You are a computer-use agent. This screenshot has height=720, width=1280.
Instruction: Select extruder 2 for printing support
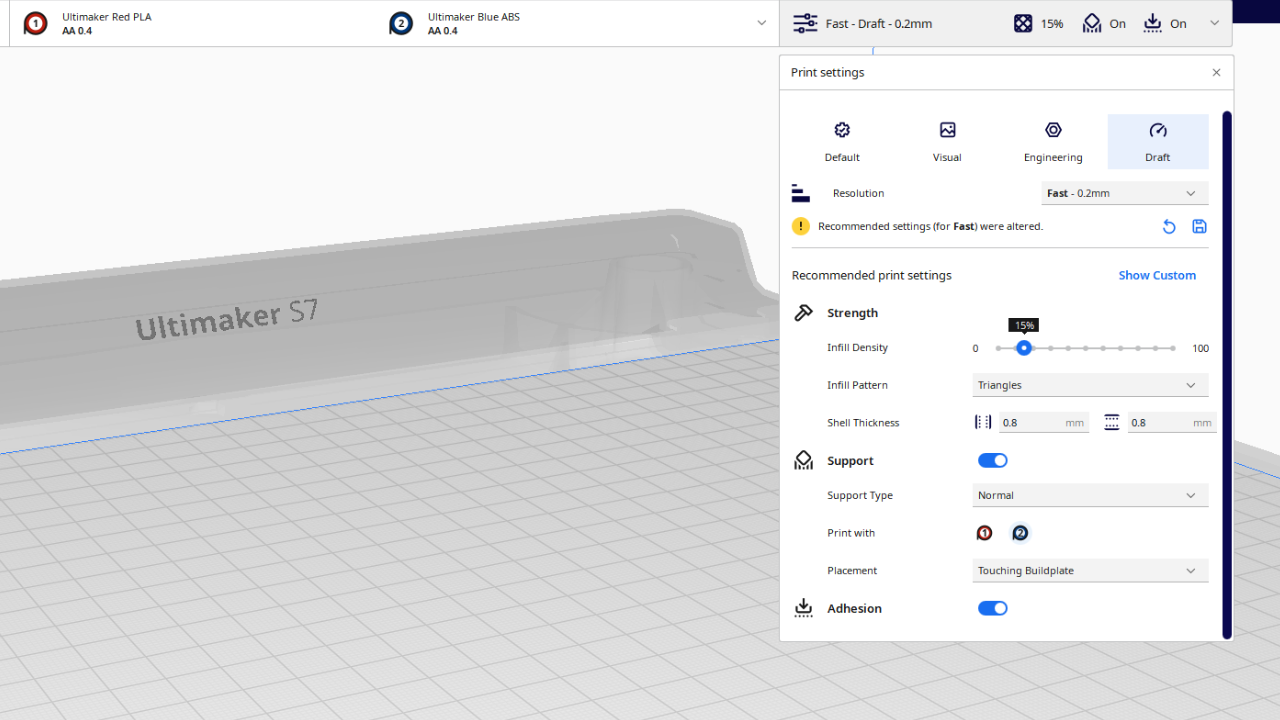pyautogui.click(x=1019, y=533)
